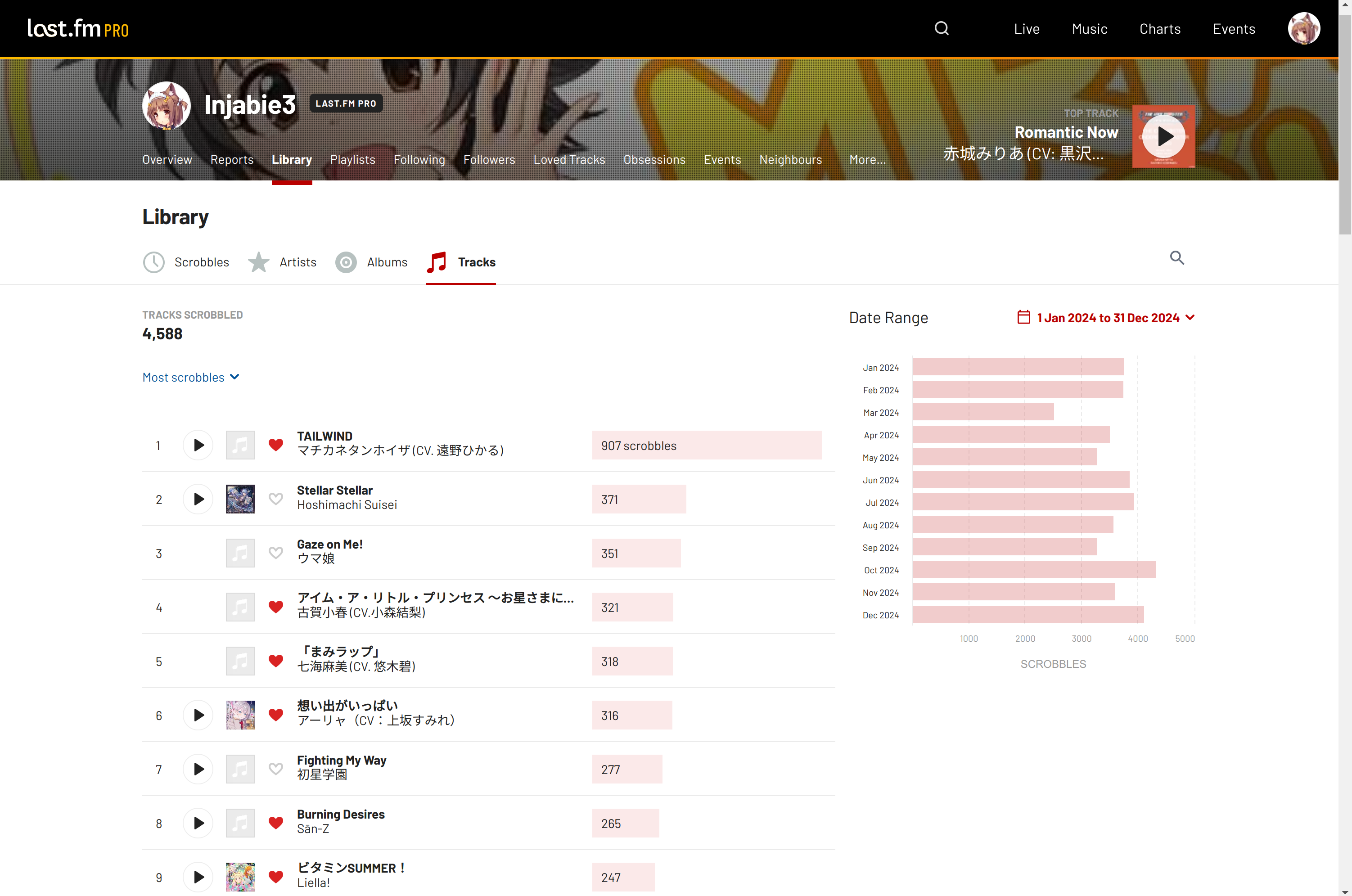Unlove the track Burning Desires
This screenshot has width=1352, height=896.
[276, 824]
